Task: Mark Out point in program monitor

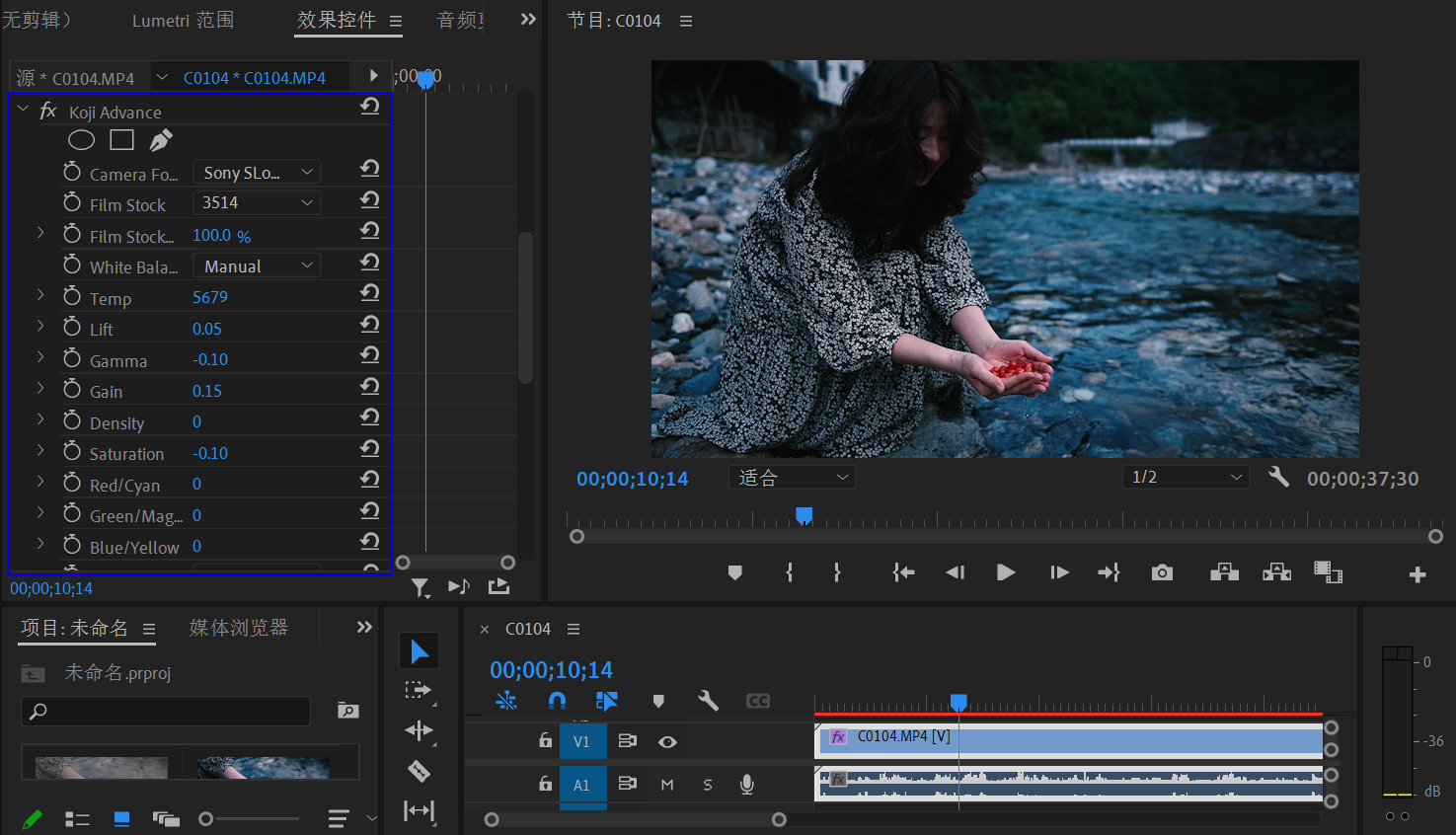Action: point(837,572)
